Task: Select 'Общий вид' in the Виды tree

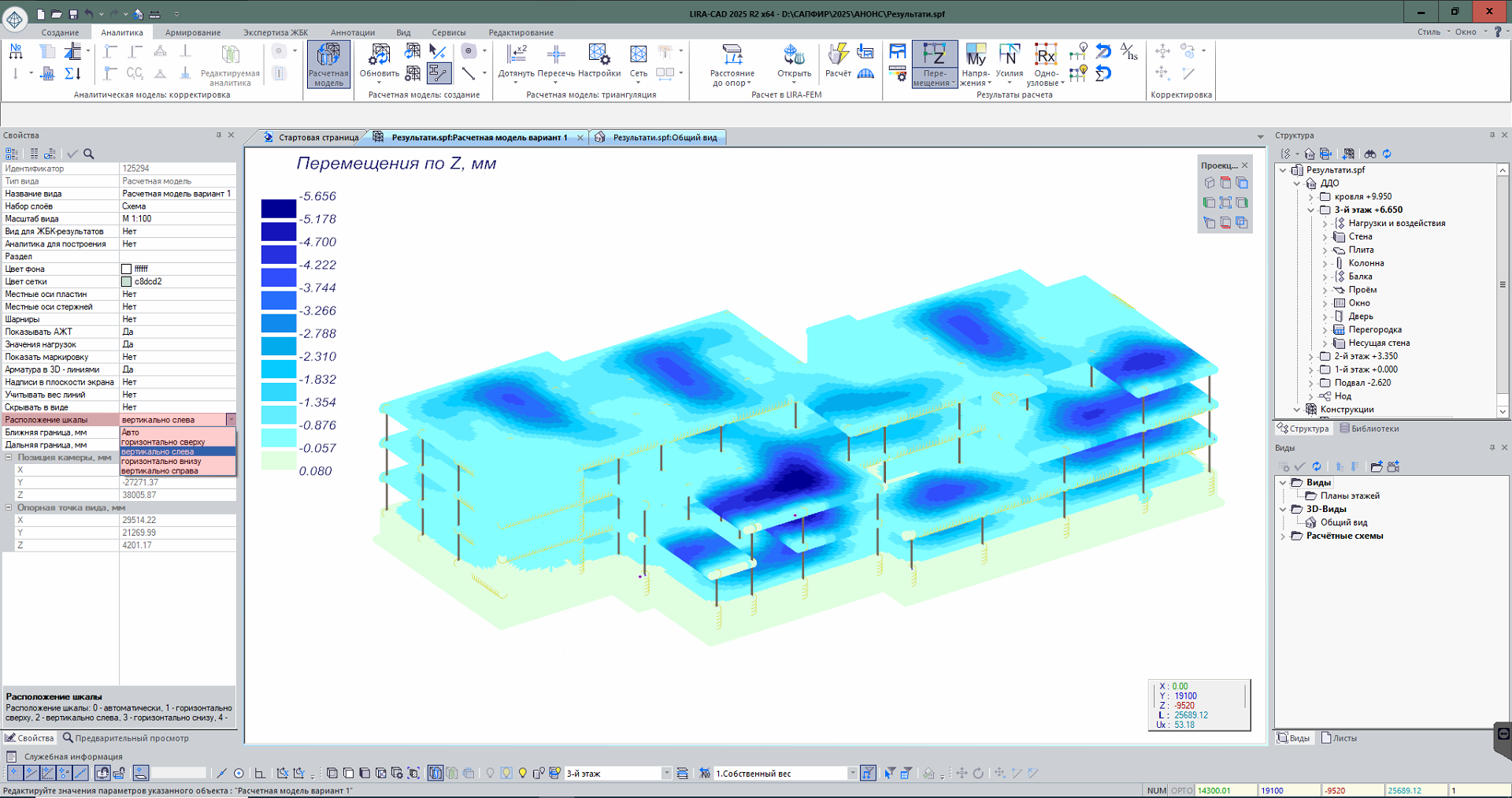Action: pos(1343,522)
